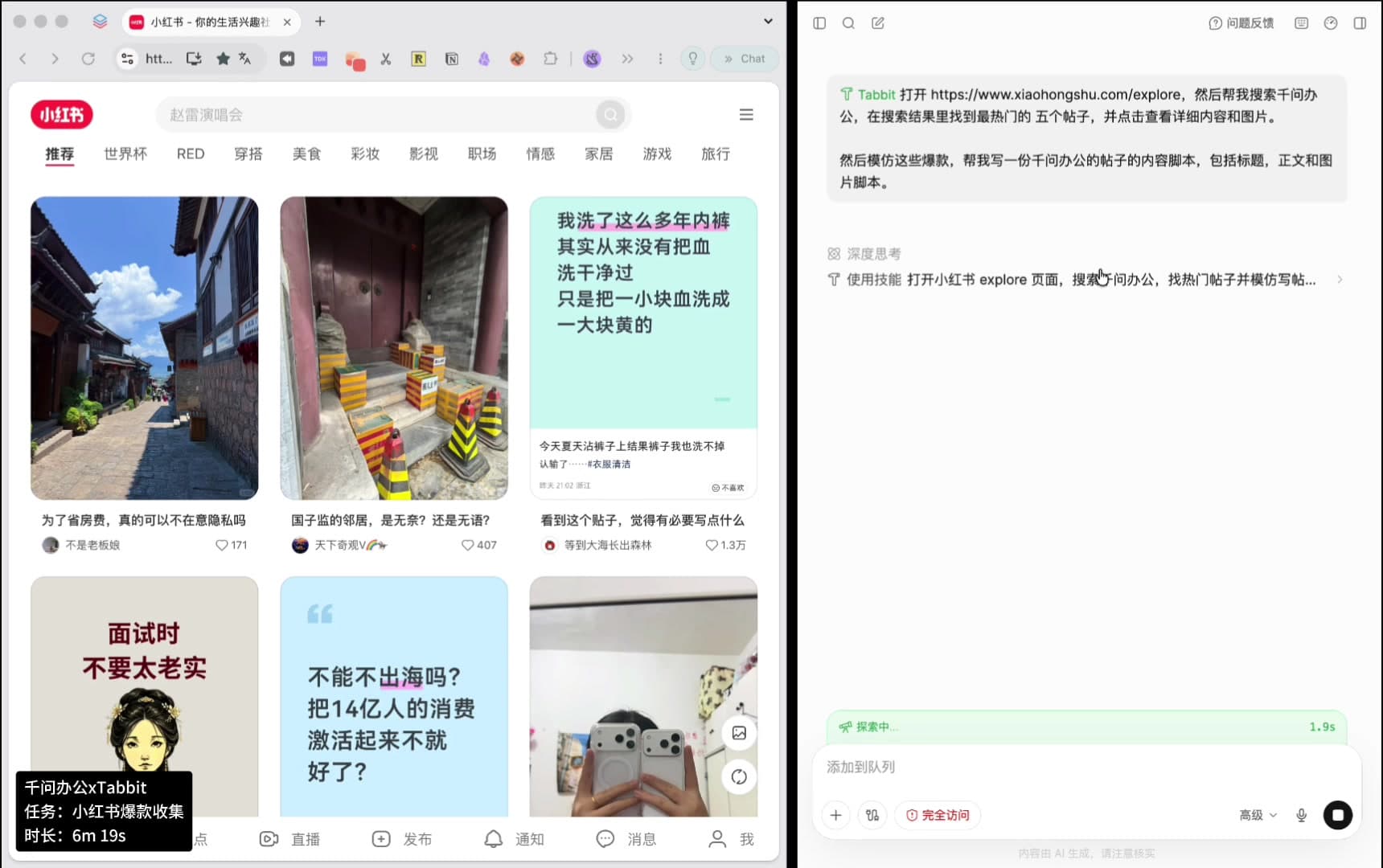The image size is (1383, 868).
Task: Open author 等到大海长出森林 profile
Action: [597, 545]
